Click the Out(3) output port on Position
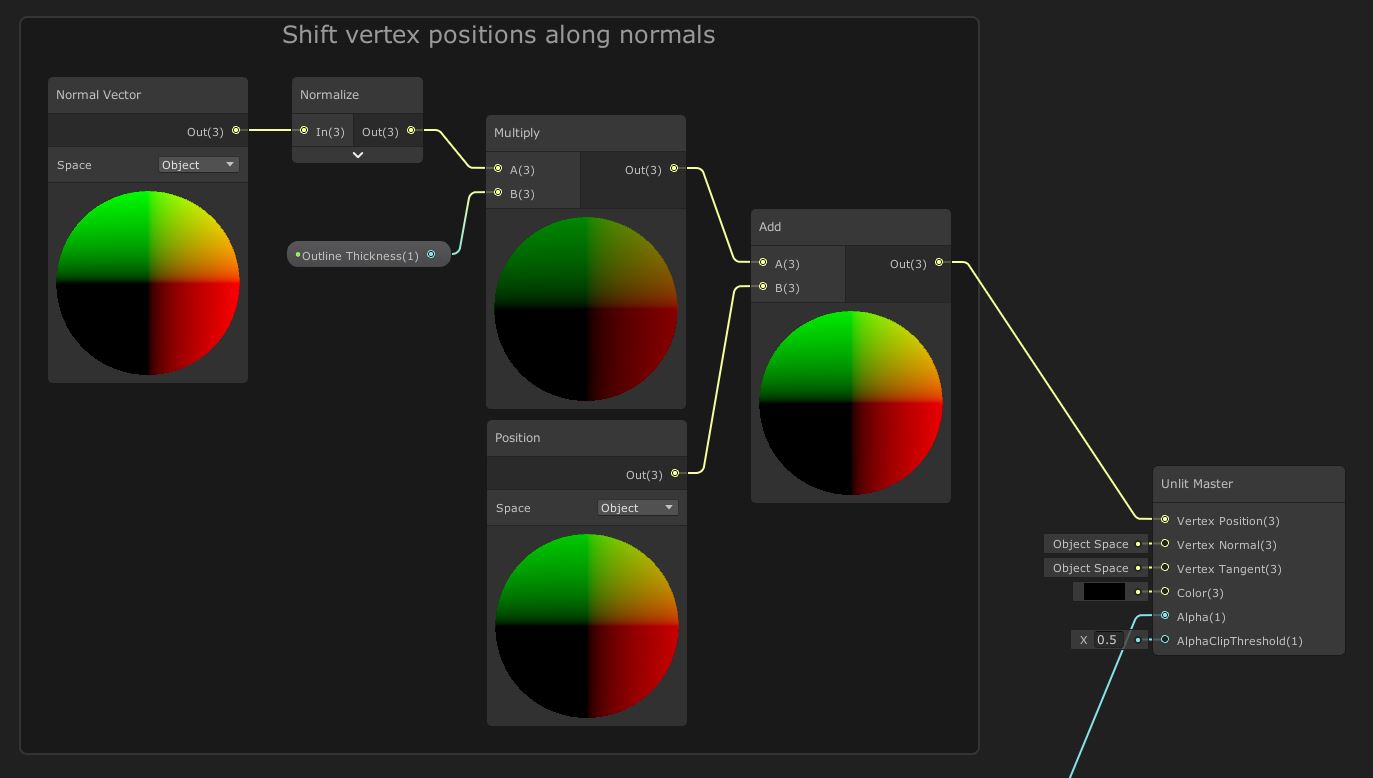 point(675,474)
